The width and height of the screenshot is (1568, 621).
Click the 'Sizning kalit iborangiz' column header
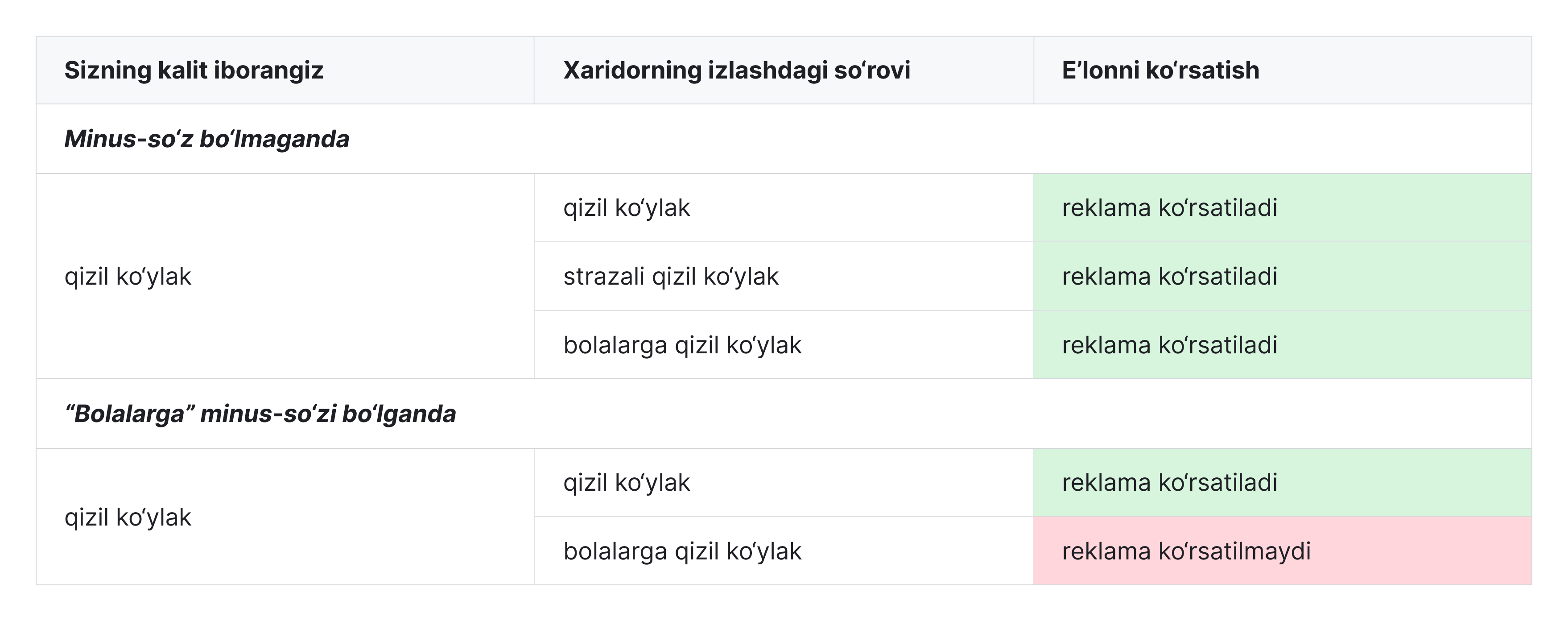pos(285,70)
